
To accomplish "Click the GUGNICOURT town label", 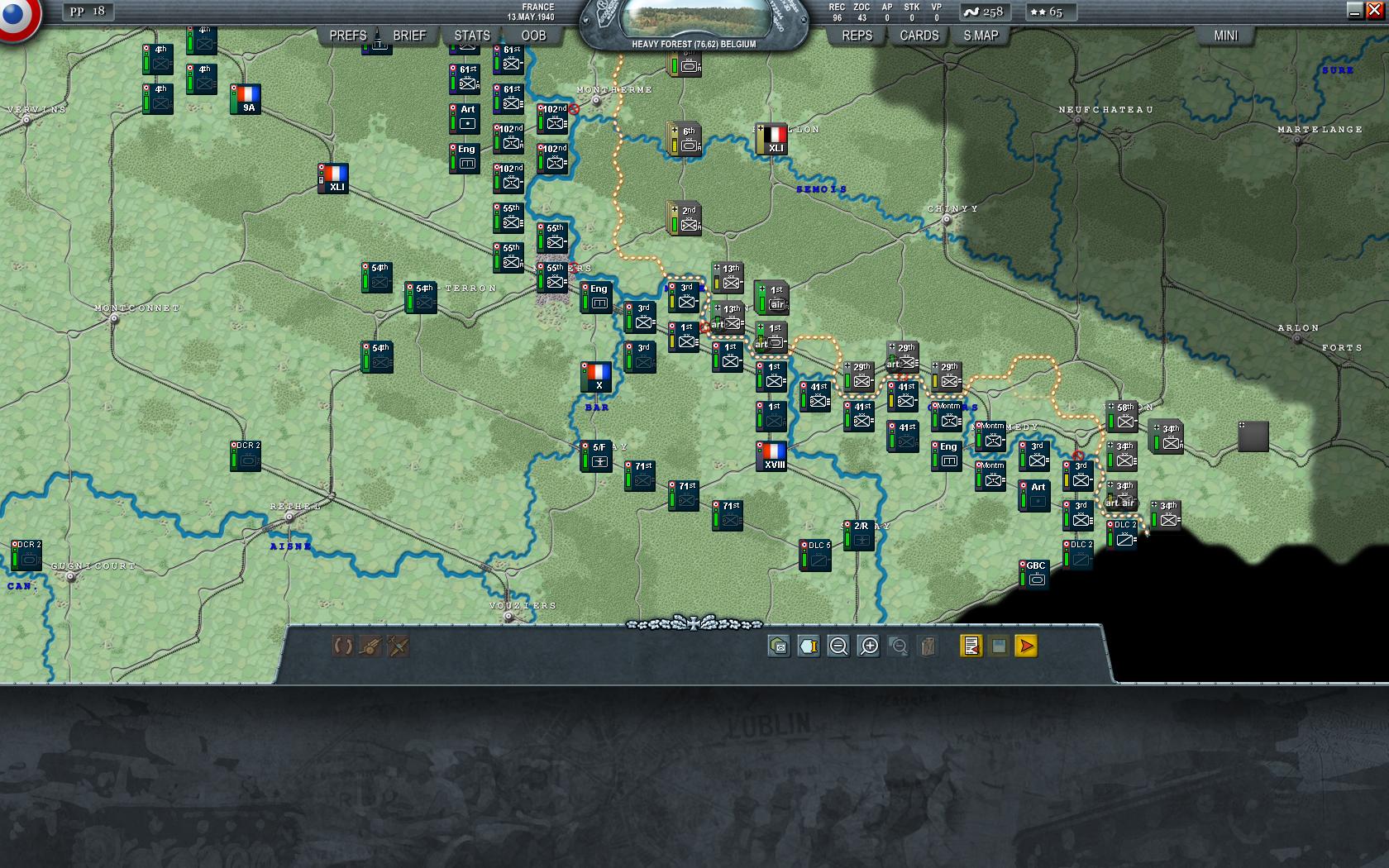I will click(93, 565).
